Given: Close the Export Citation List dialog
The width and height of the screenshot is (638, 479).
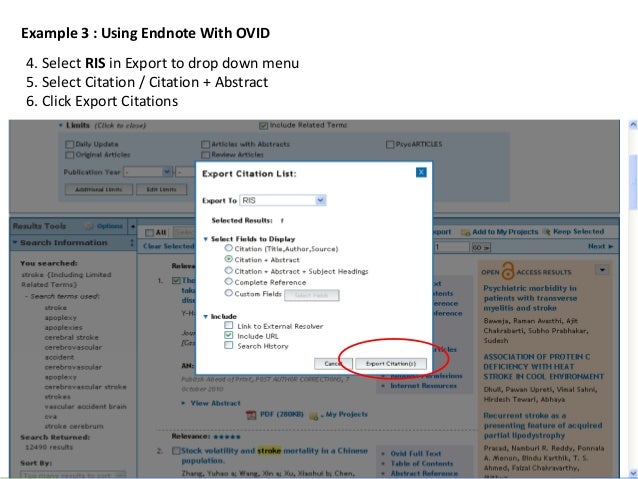Looking at the screenshot, I should [x=421, y=173].
